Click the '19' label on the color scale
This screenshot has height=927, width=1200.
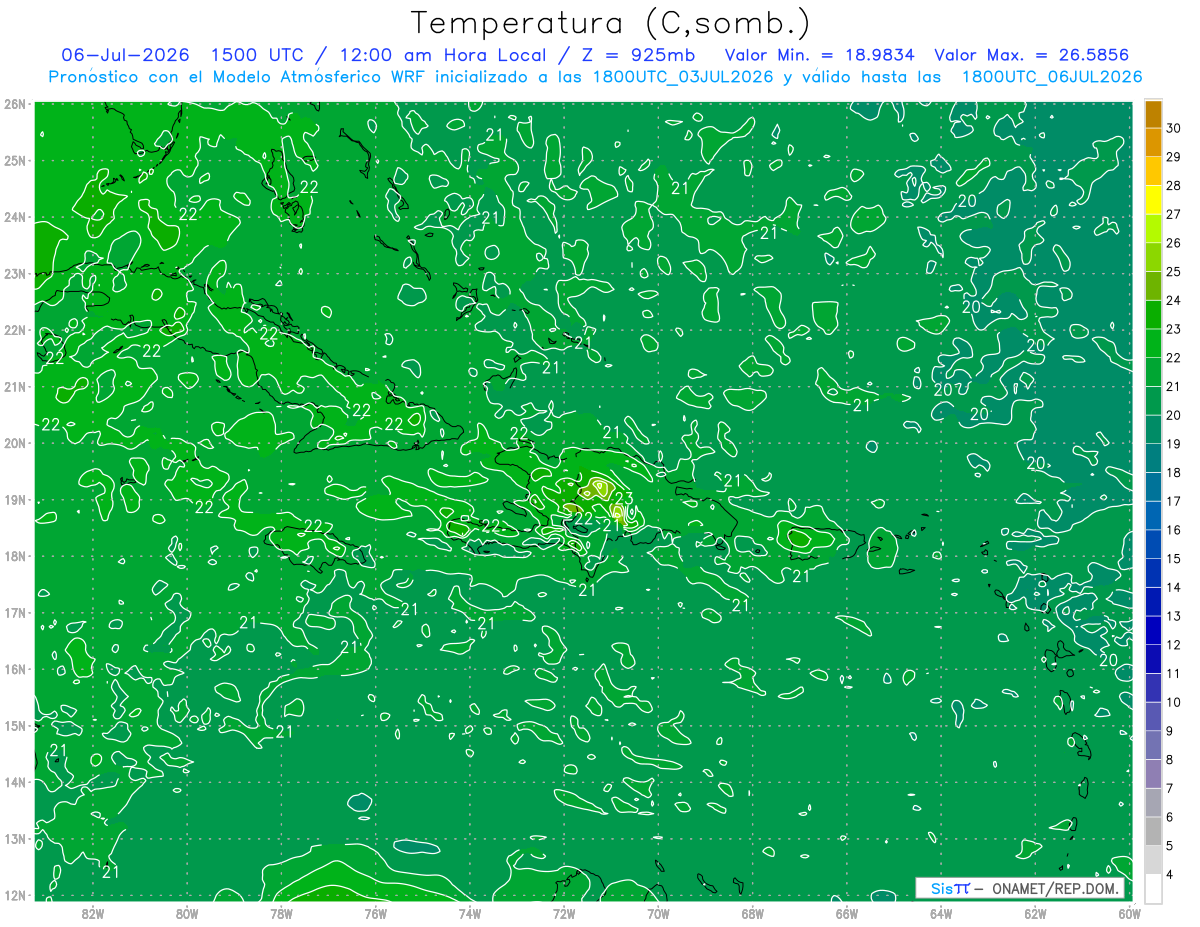[1174, 444]
